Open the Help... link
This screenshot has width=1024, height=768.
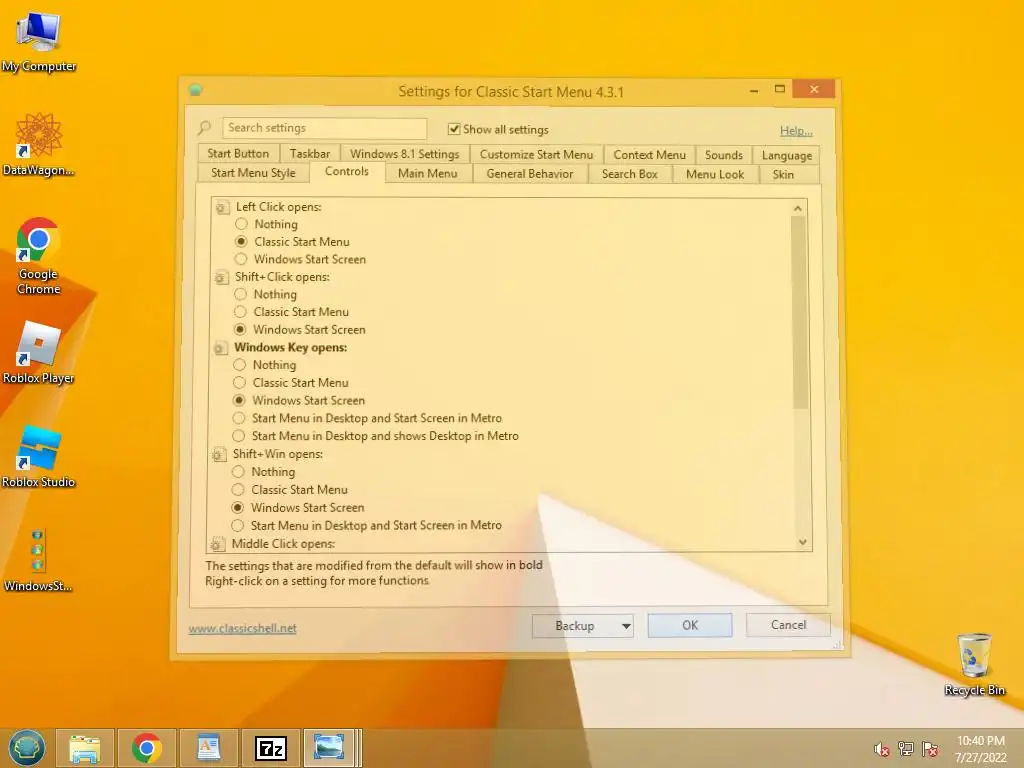[x=796, y=131]
